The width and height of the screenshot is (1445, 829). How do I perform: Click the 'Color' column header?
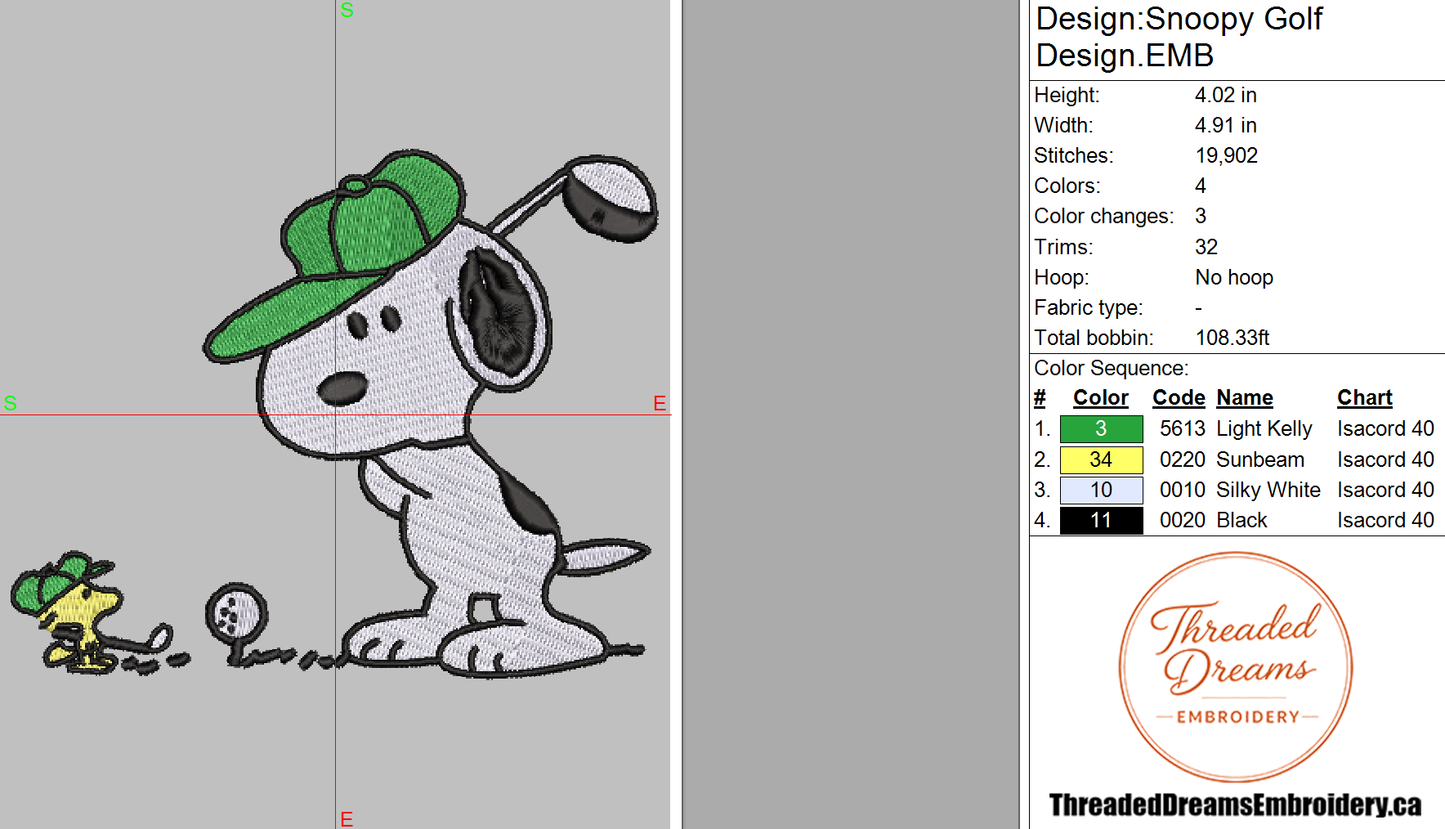(1101, 398)
